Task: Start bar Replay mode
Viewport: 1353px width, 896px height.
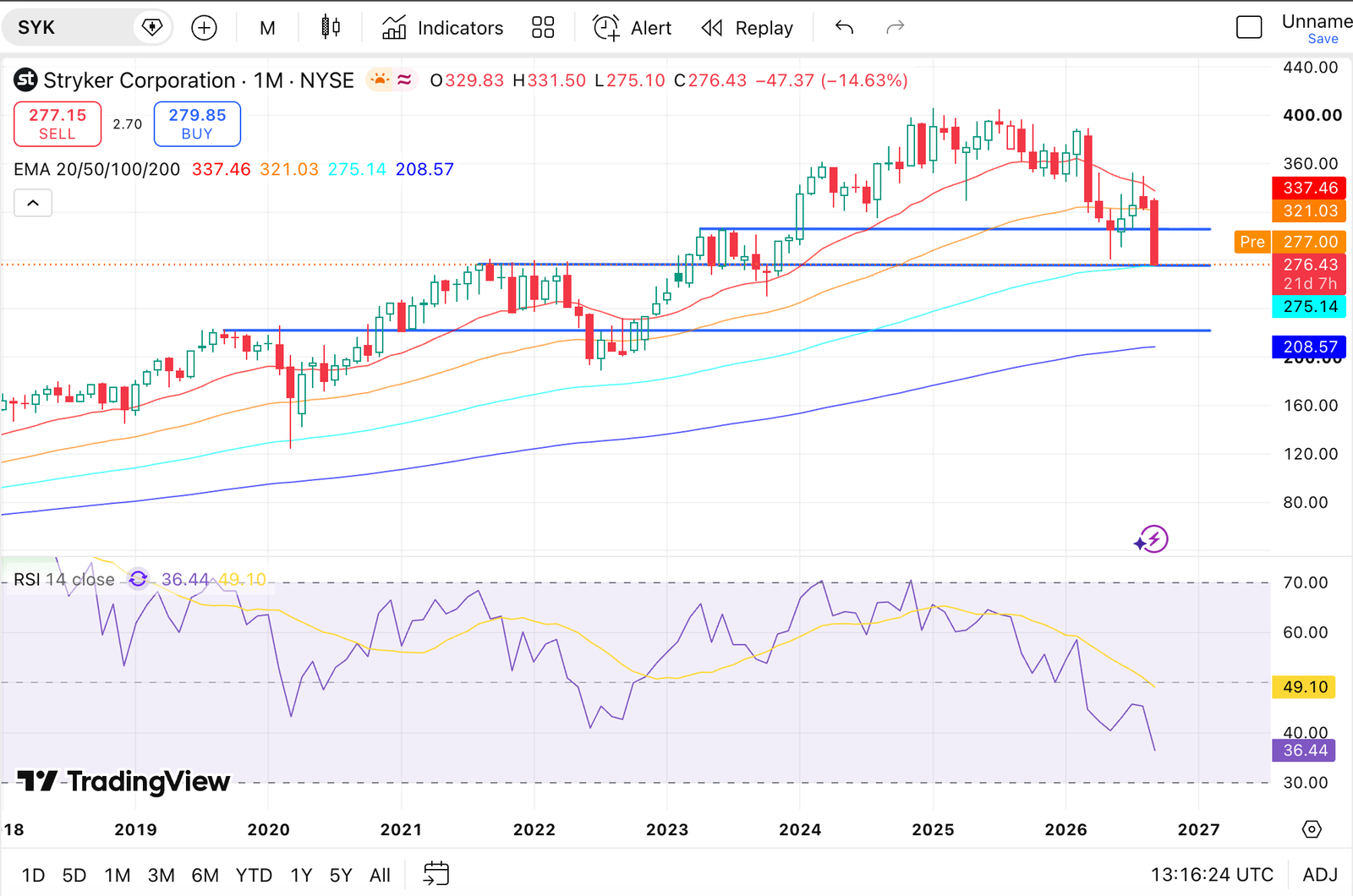Action: click(x=748, y=28)
